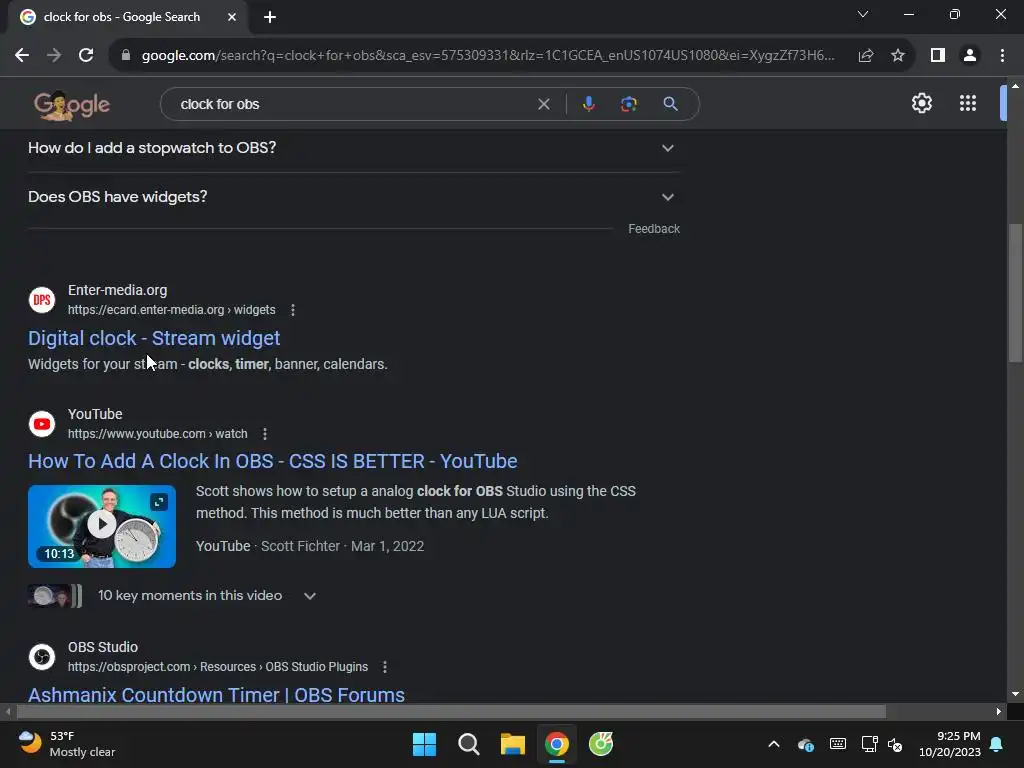Click the Chrome taskbar icon

point(556,744)
